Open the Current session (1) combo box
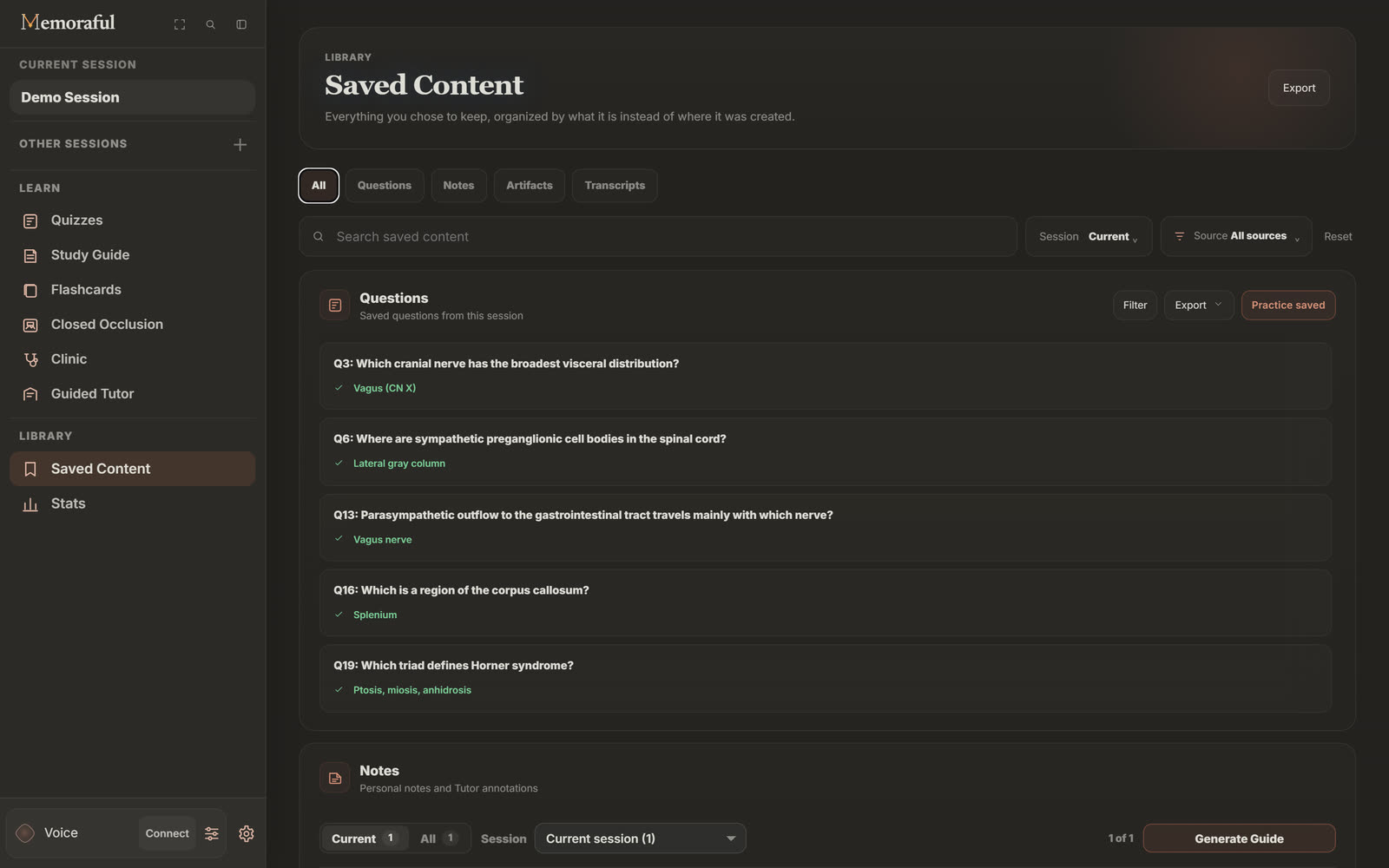This screenshot has height=868, width=1389. 641,838
